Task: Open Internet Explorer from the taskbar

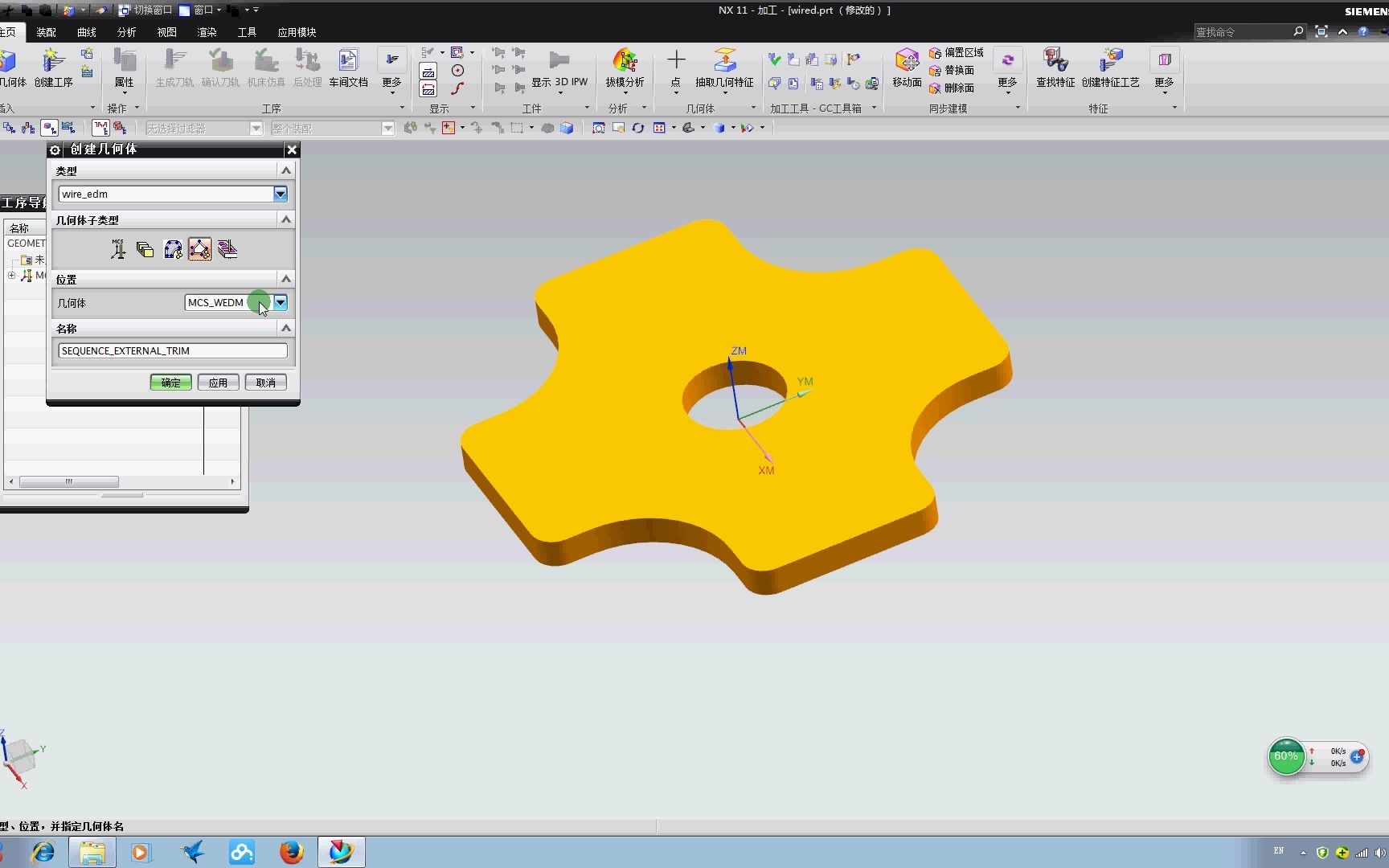Action: (43, 852)
